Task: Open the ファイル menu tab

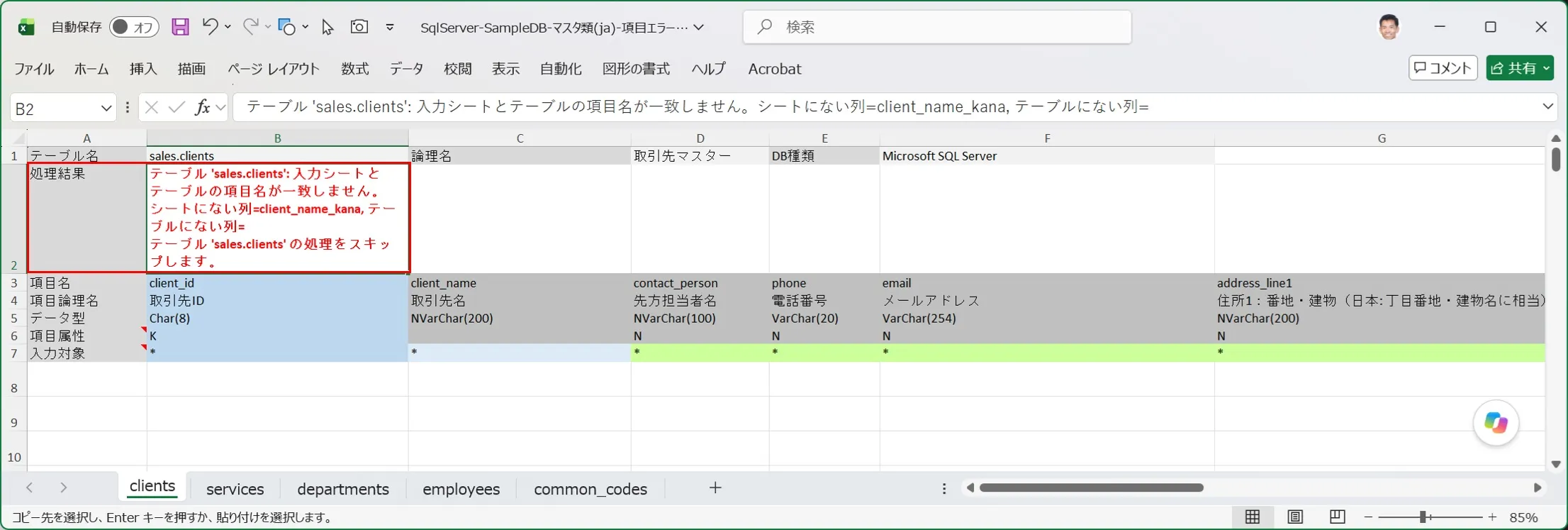Action: click(34, 69)
